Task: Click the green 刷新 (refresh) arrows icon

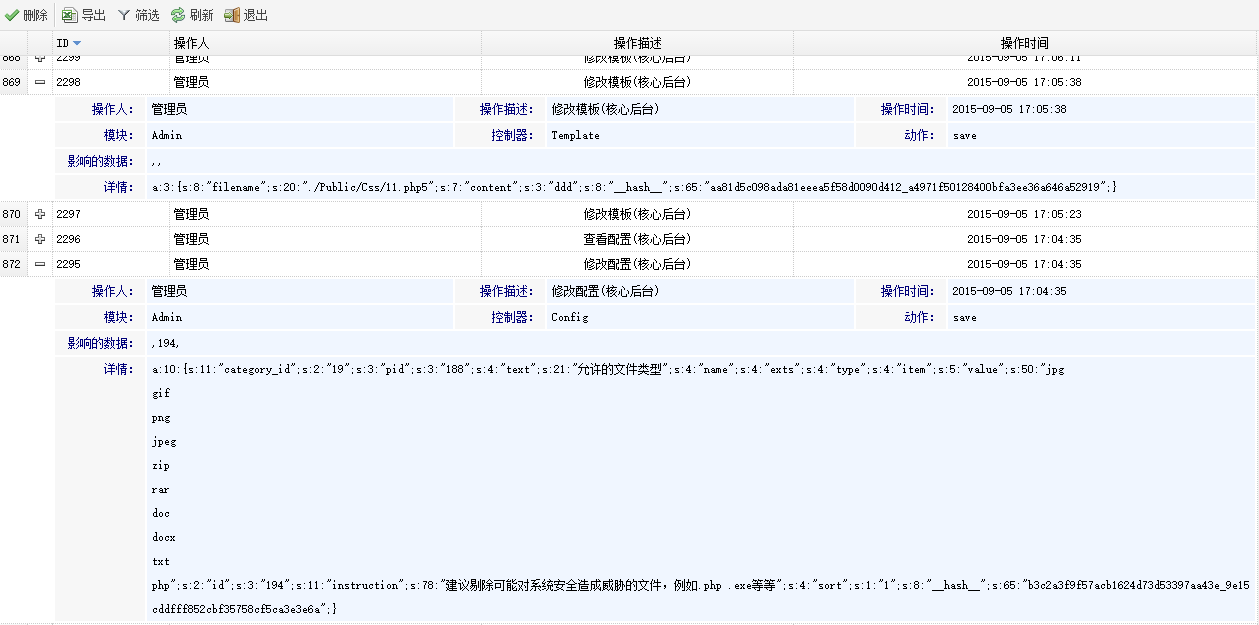Action: 177,15
